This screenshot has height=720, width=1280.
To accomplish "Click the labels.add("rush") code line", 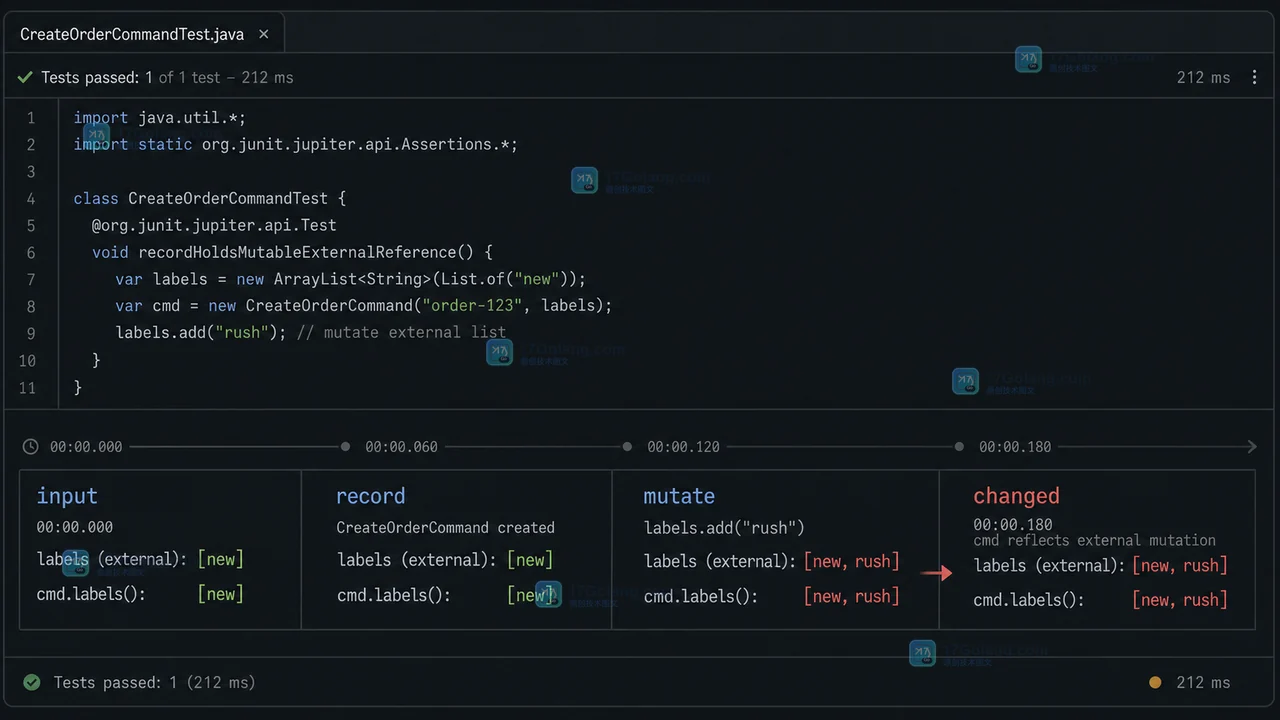I will point(311,333).
